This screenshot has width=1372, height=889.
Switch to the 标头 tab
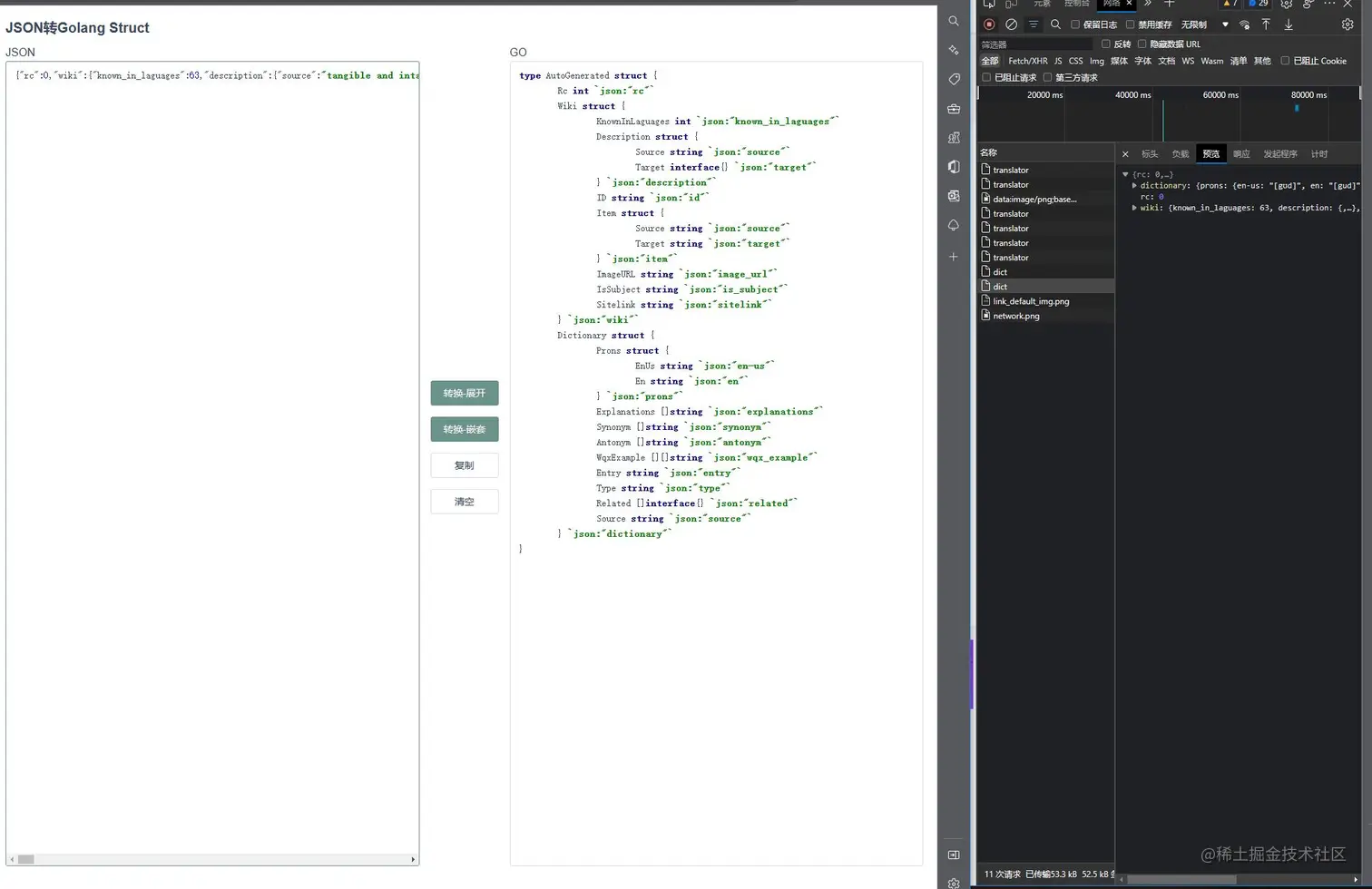coord(1150,154)
